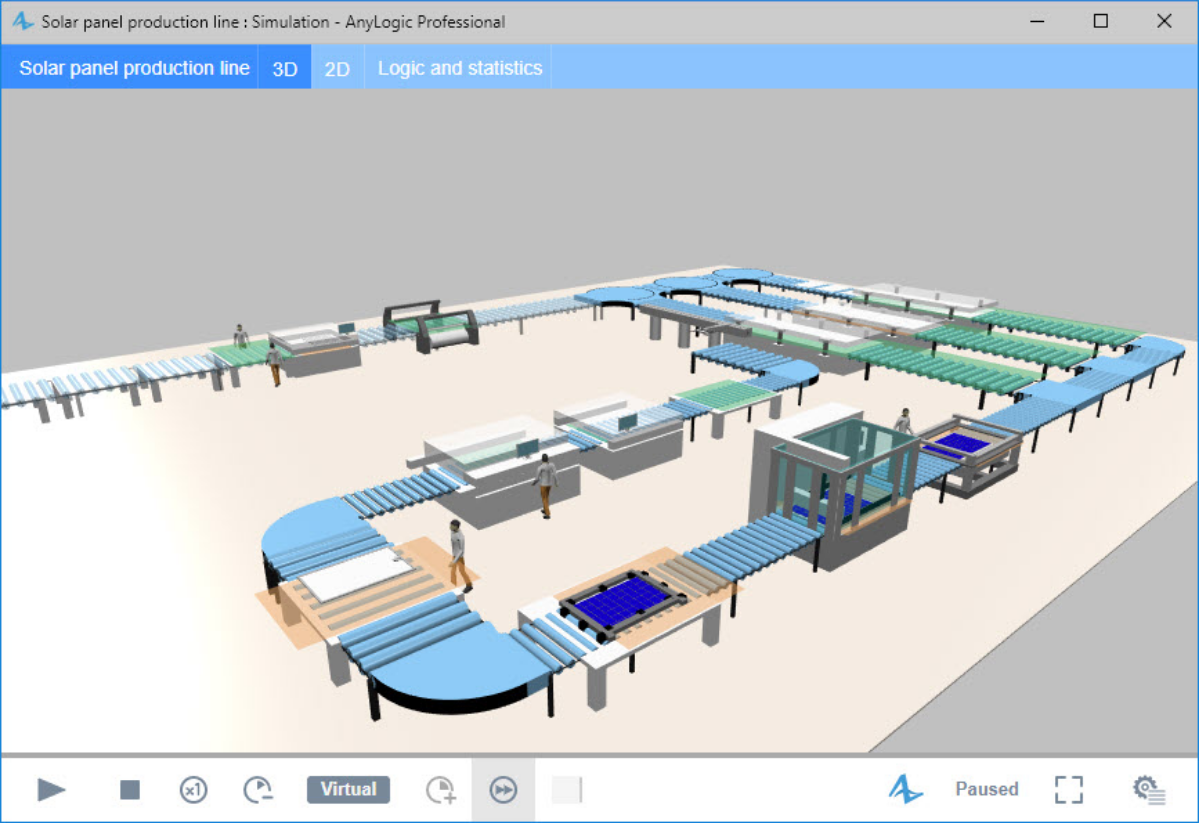Slow down the simulation speed

257,790
